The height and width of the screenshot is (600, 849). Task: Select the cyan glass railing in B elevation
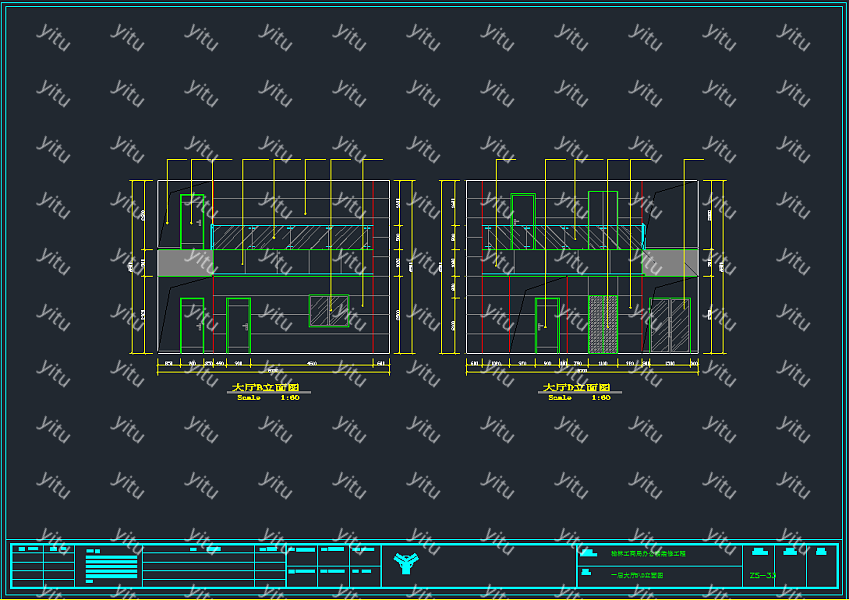291,237
